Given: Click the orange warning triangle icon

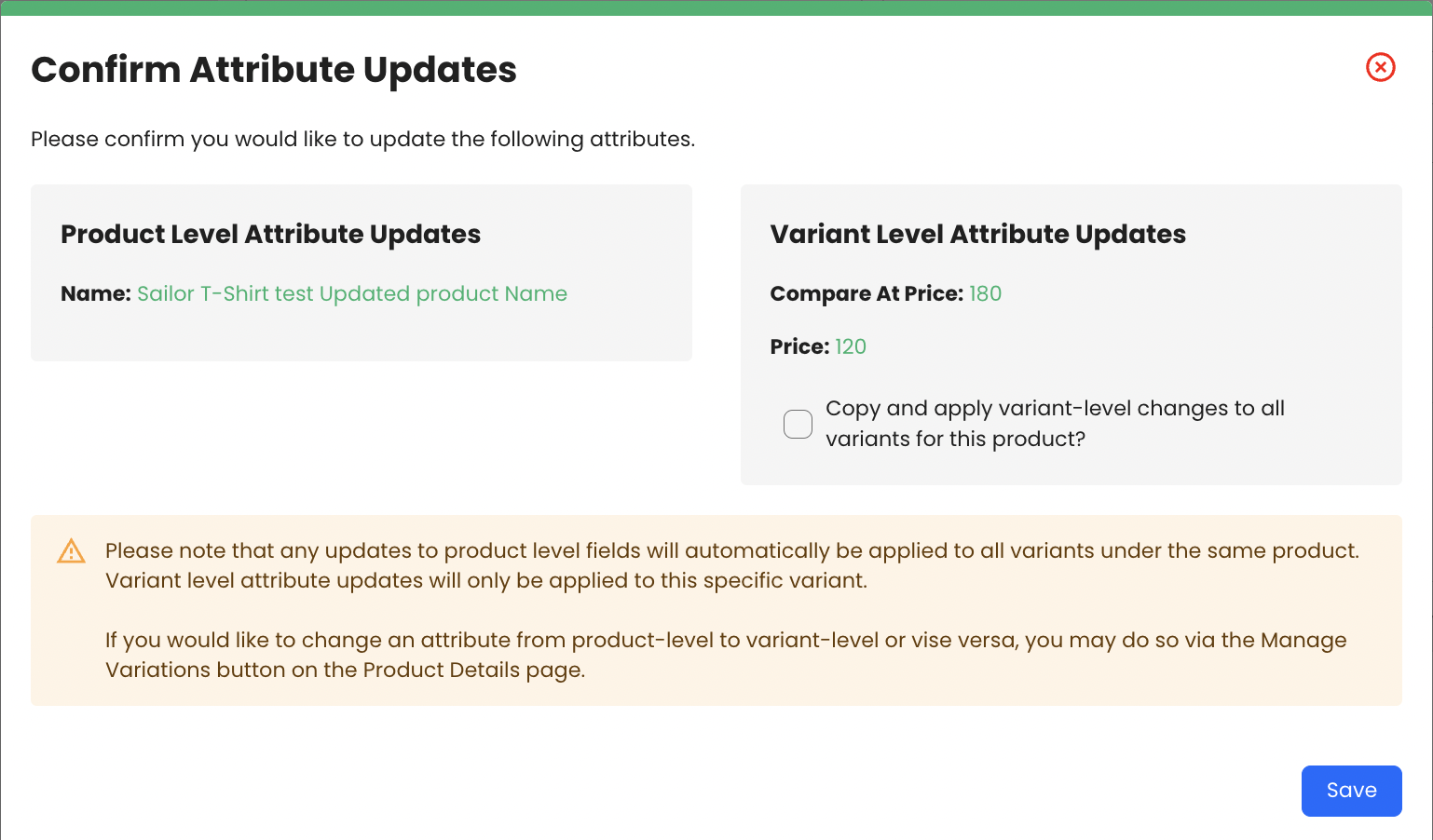Looking at the screenshot, I should click(x=71, y=551).
